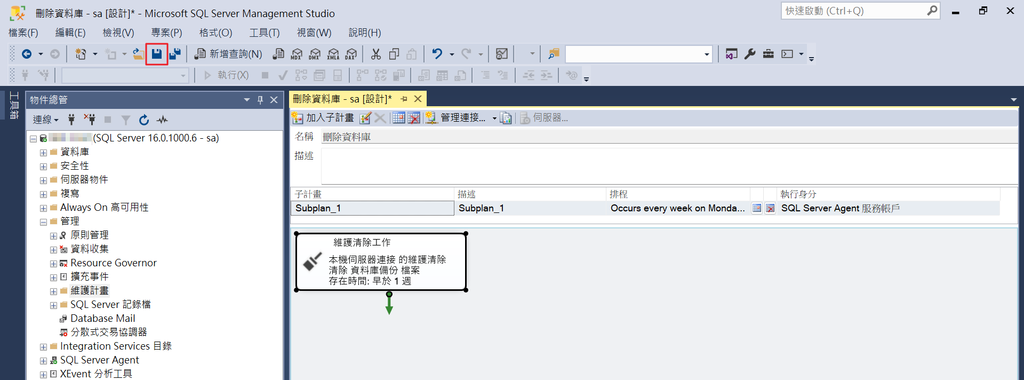Screen dimensions: 1024x380
Task: Toggle pin on the 刪除資料庫 document tab
Action: click(404, 99)
